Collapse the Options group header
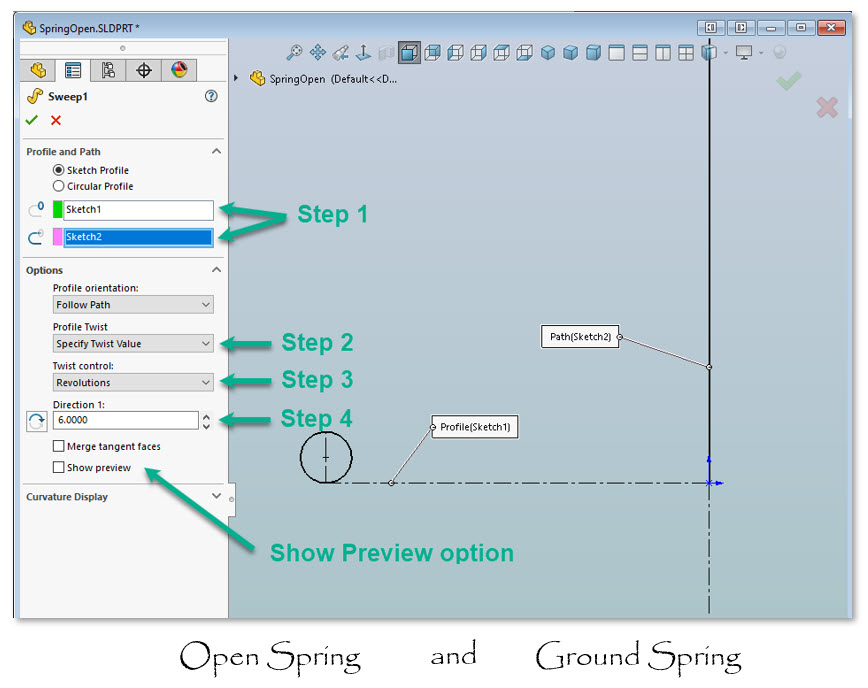This screenshot has height=688, width=868. tap(216, 270)
